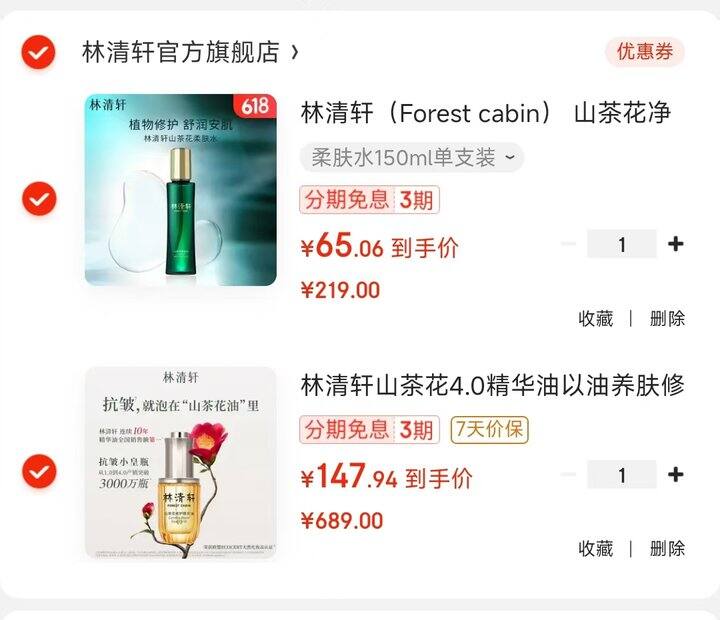Viewport: 720px width, 620px height.
Task: Open the 山茶花油 essence oil product thumbnail
Action: coord(181,463)
